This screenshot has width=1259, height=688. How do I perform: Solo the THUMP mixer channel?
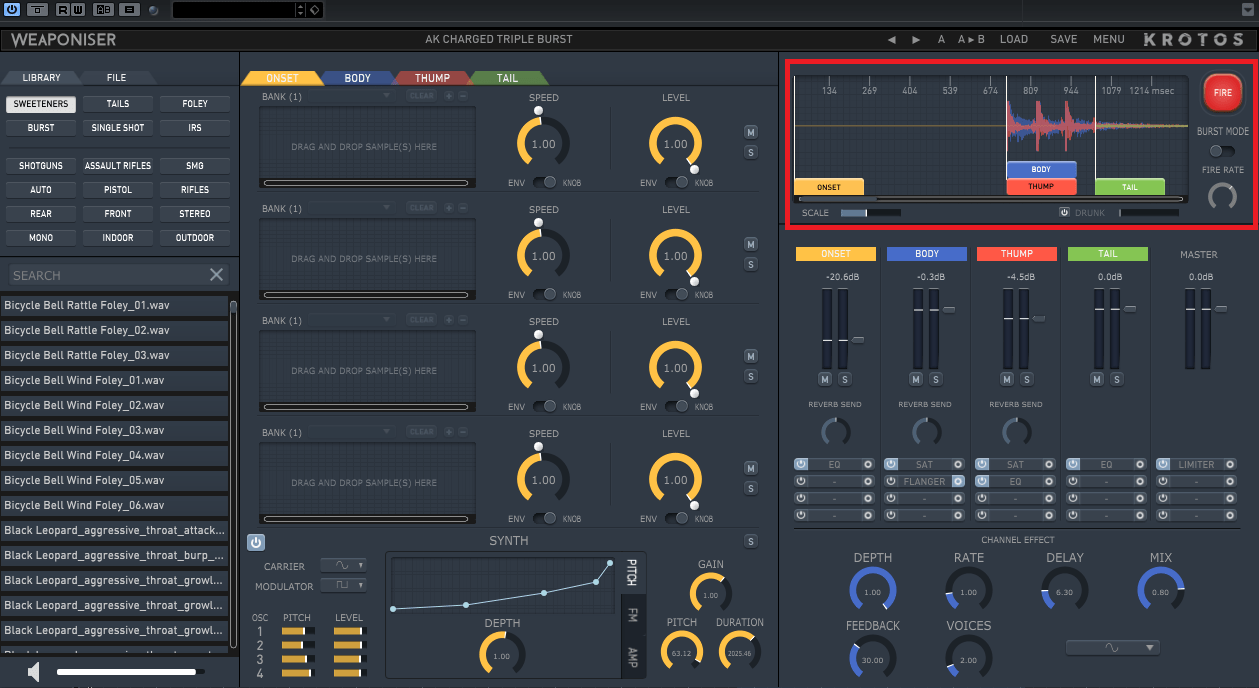click(1026, 380)
